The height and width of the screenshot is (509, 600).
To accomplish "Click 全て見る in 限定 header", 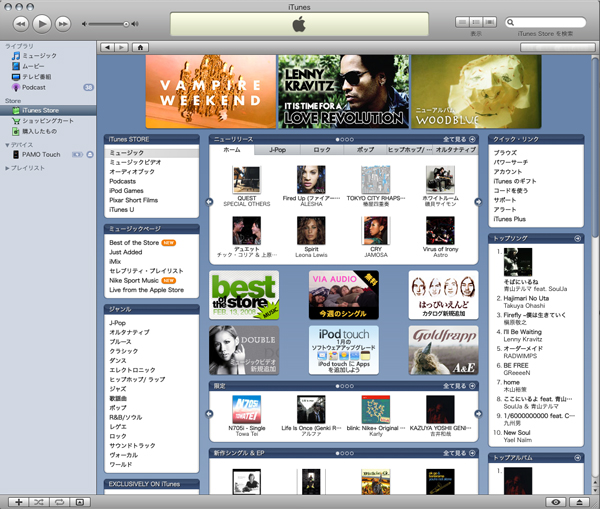I will 459,386.
